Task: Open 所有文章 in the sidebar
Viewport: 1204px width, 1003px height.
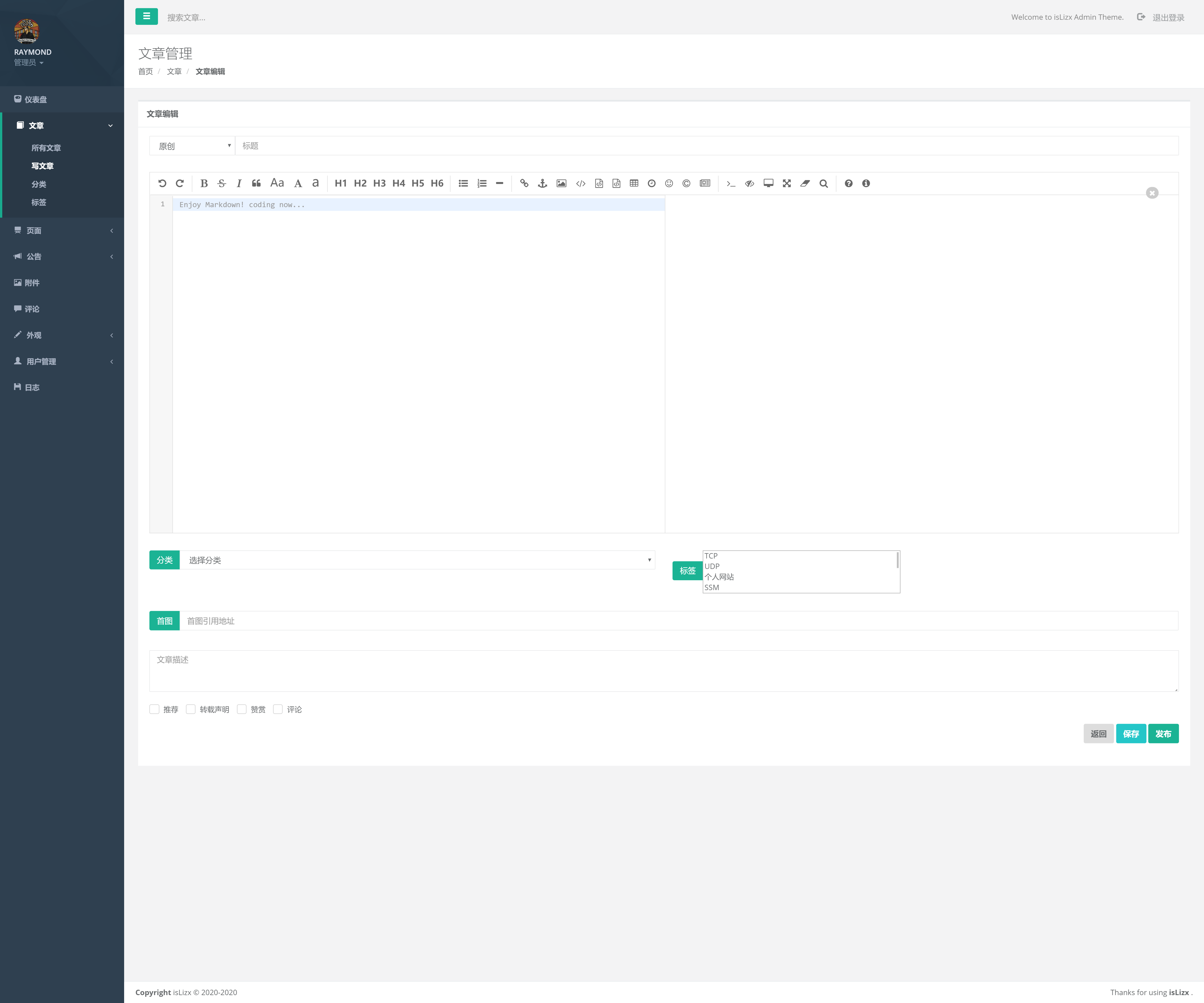Action: coord(46,148)
